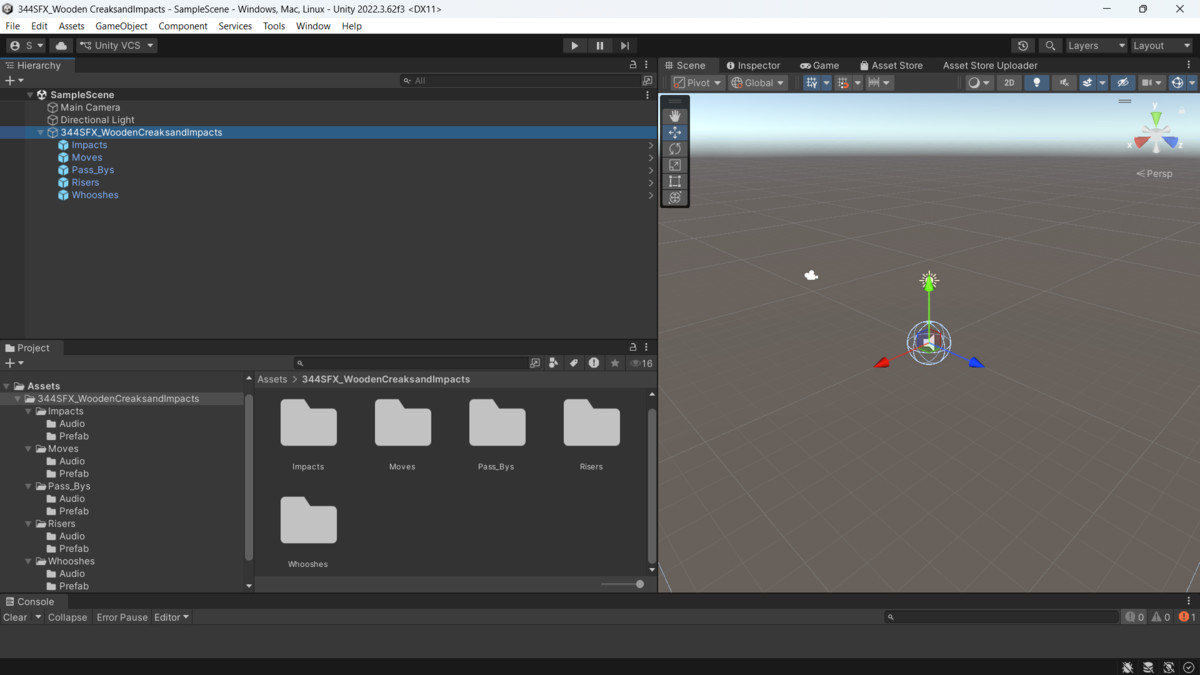
Task: Toggle the Hierarchy panel lock
Action: [633, 65]
